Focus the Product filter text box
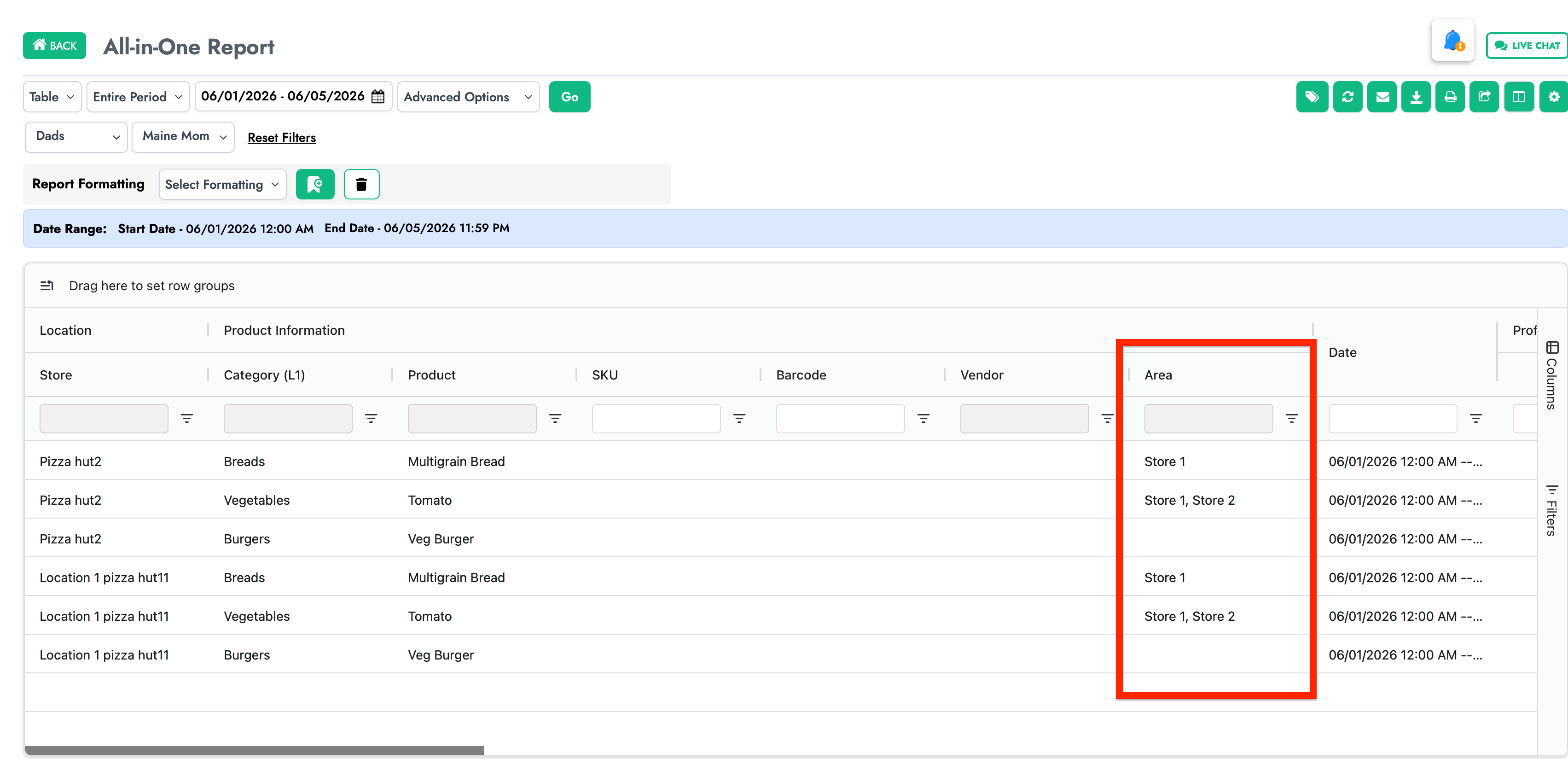This screenshot has height=759, width=1568. coord(472,419)
